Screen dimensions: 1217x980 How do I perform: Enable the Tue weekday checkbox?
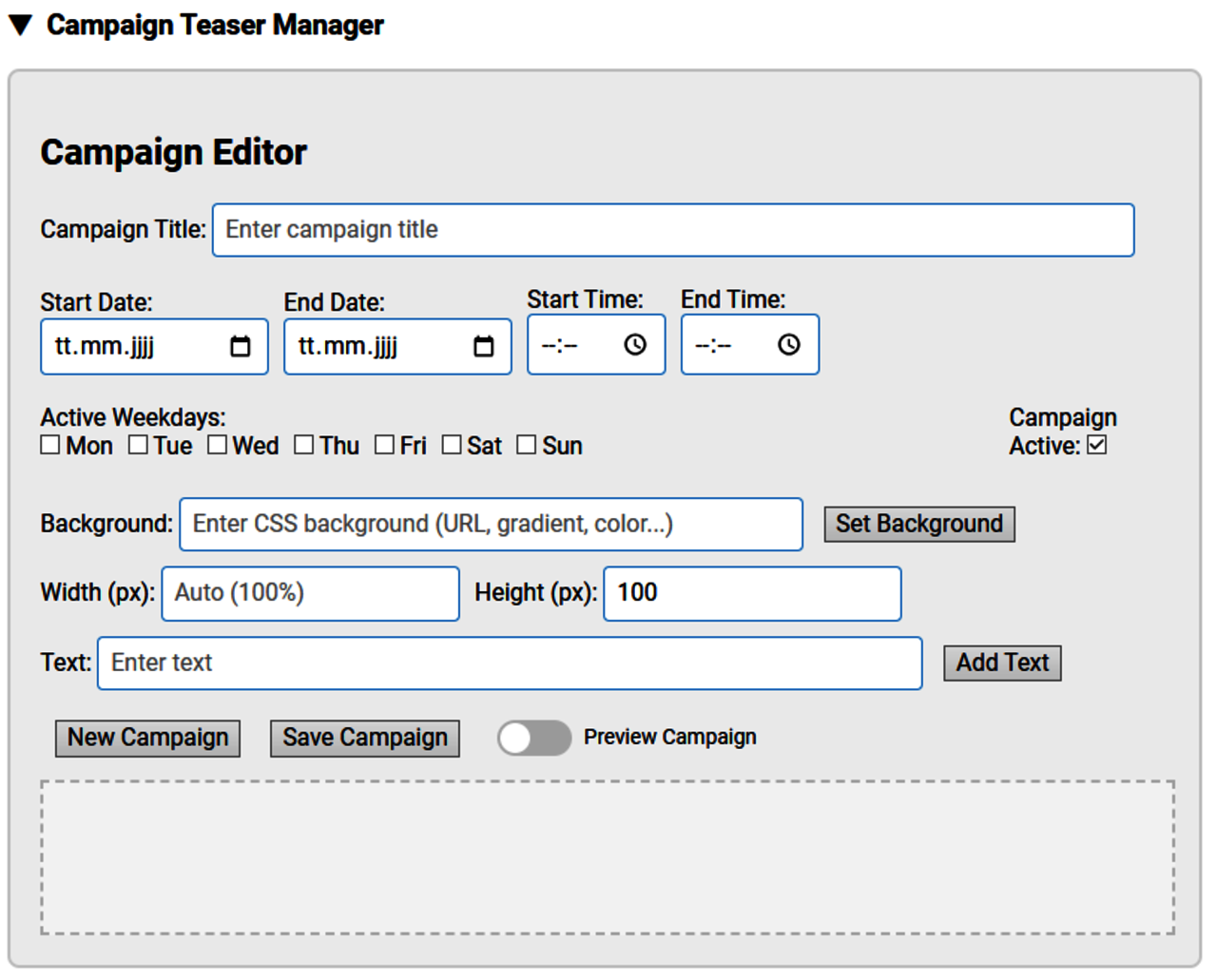click(x=138, y=445)
